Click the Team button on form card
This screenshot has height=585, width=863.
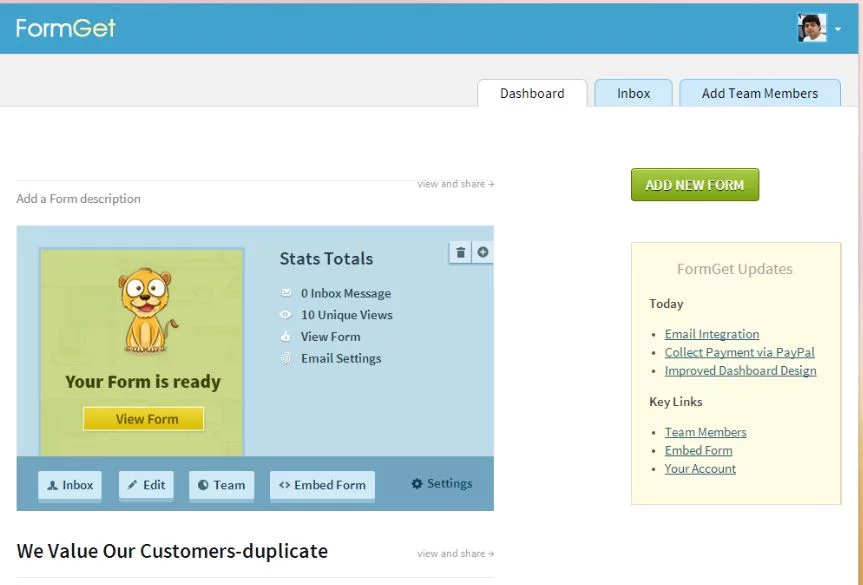click(x=221, y=485)
